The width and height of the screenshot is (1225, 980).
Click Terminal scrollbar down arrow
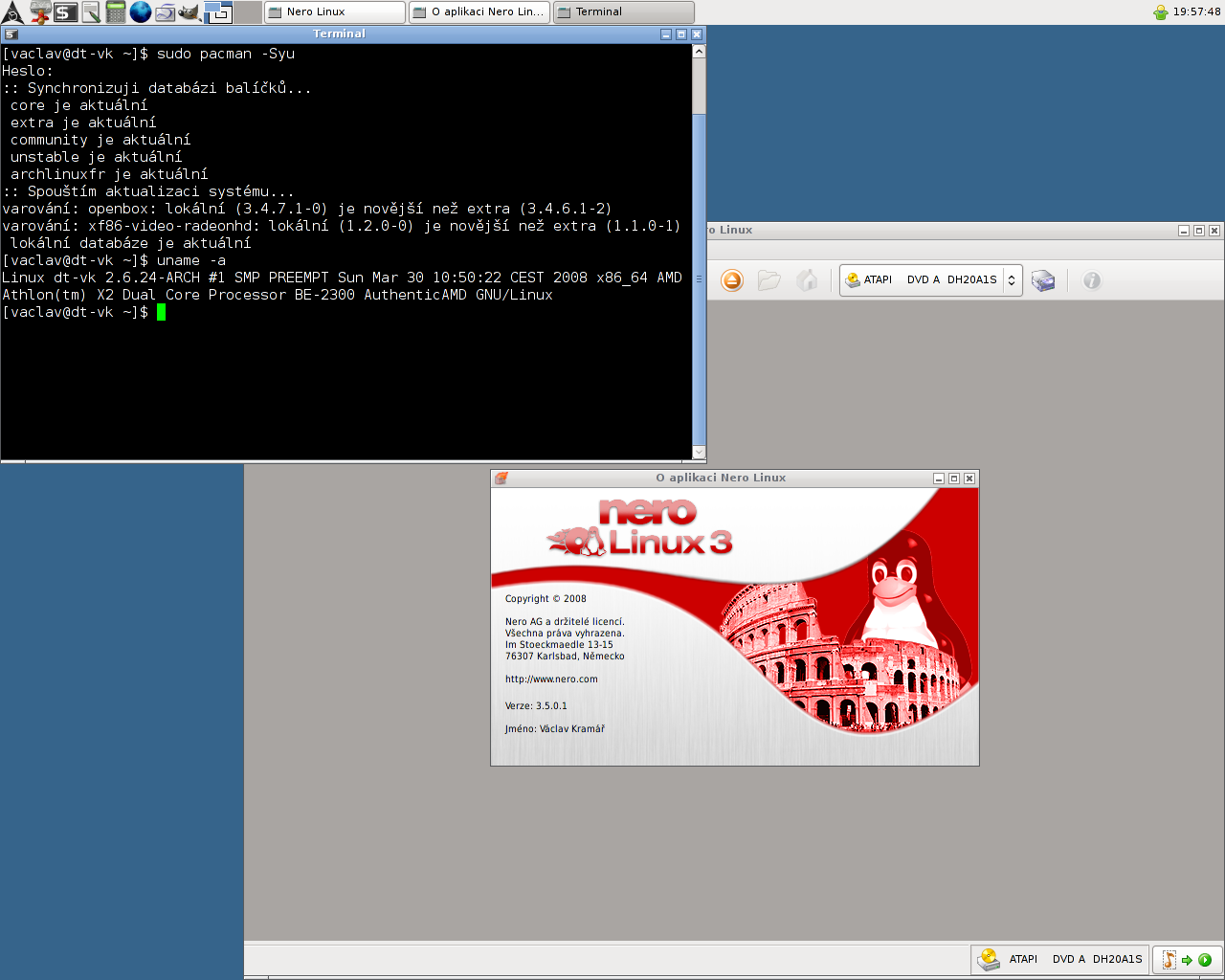click(x=699, y=452)
